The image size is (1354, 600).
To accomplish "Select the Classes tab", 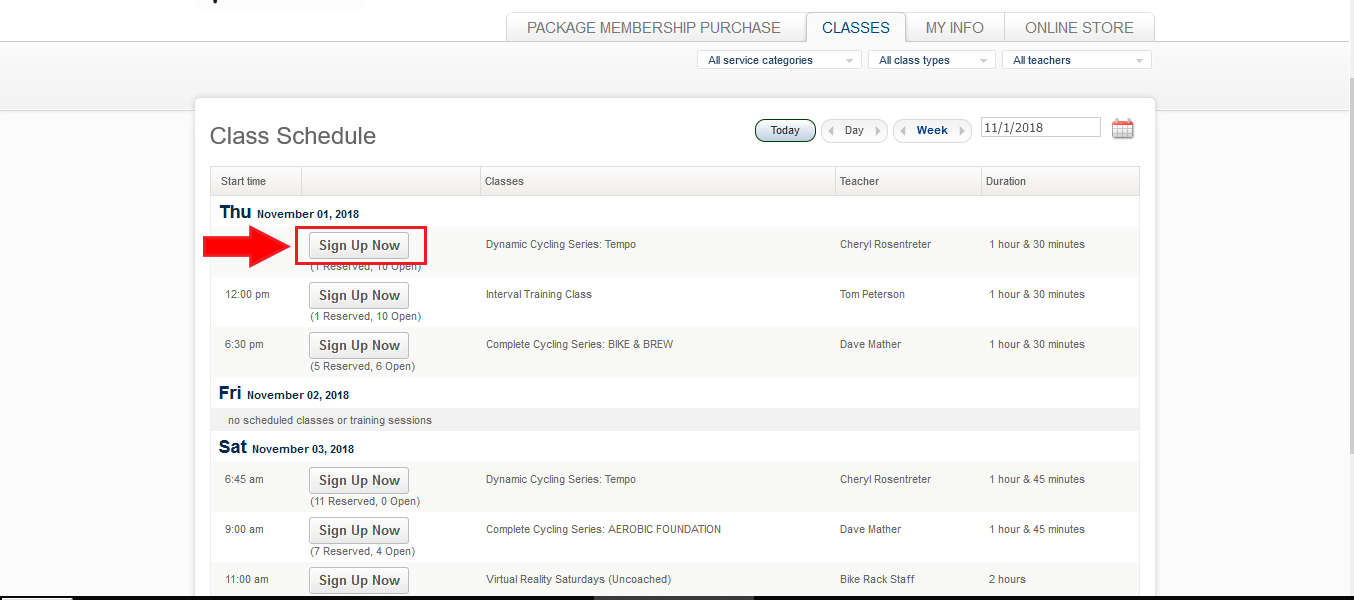I will (855, 28).
